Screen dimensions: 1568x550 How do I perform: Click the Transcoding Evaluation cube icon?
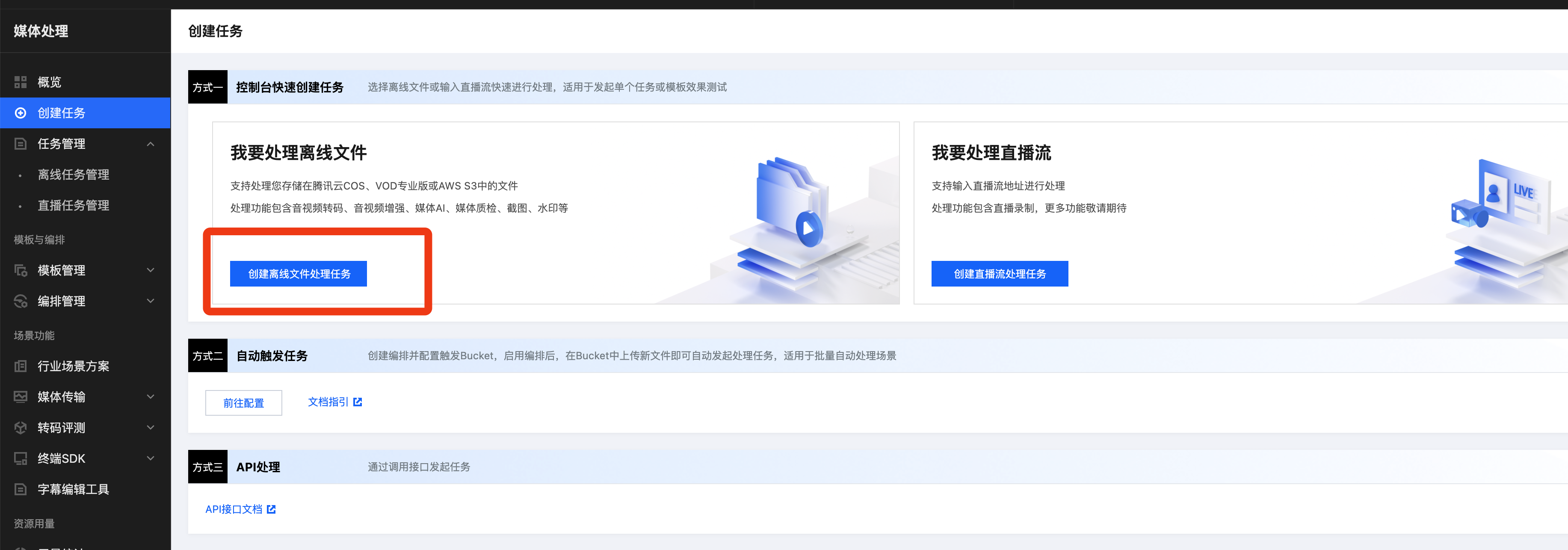(21, 428)
